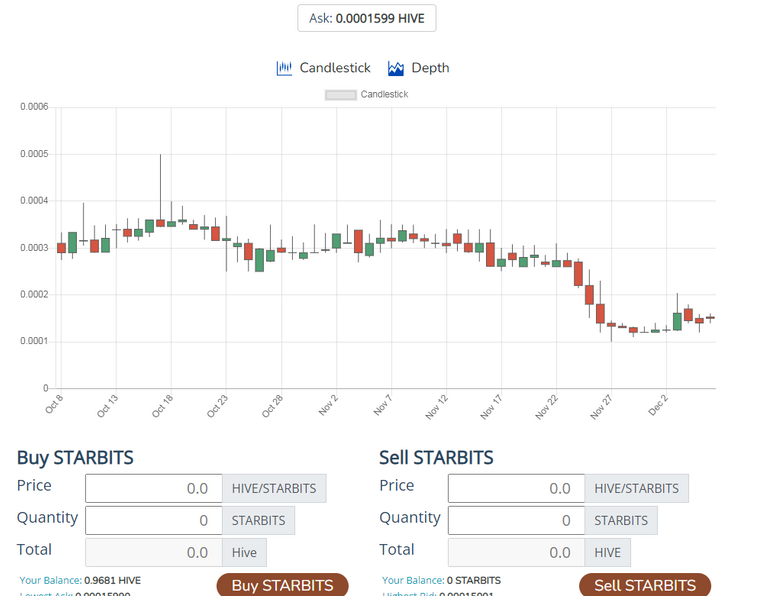
Task: Click the tall-wick candle reaching 0.0005
Action: (x=160, y=223)
